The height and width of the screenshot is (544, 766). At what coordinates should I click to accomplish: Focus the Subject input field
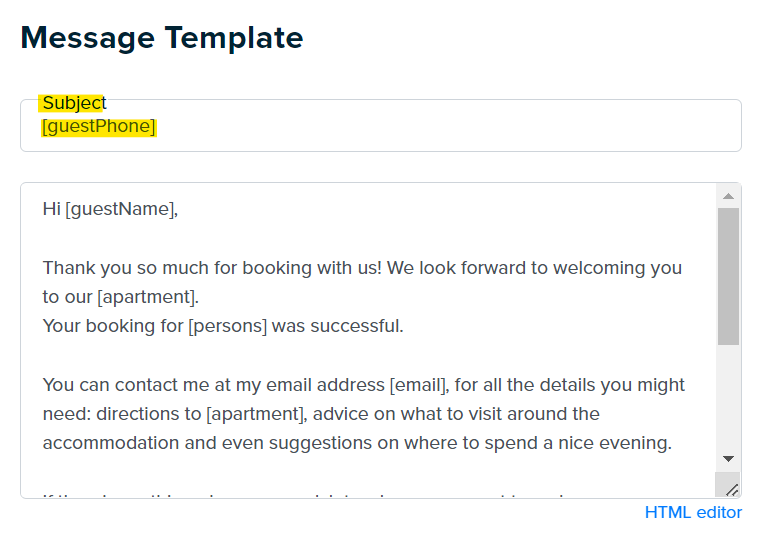[x=381, y=126]
